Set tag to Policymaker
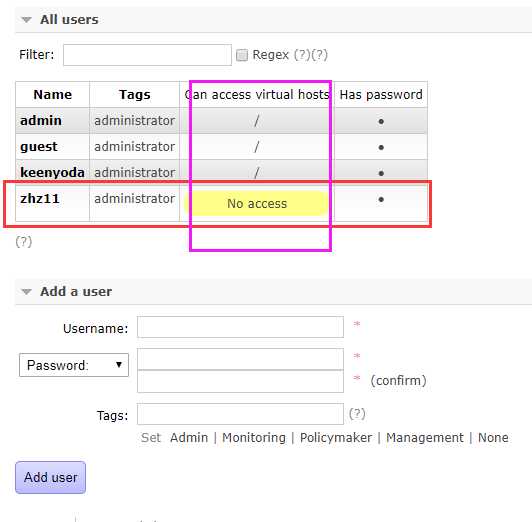The height and width of the screenshot is (522, 532). (336, 438)
